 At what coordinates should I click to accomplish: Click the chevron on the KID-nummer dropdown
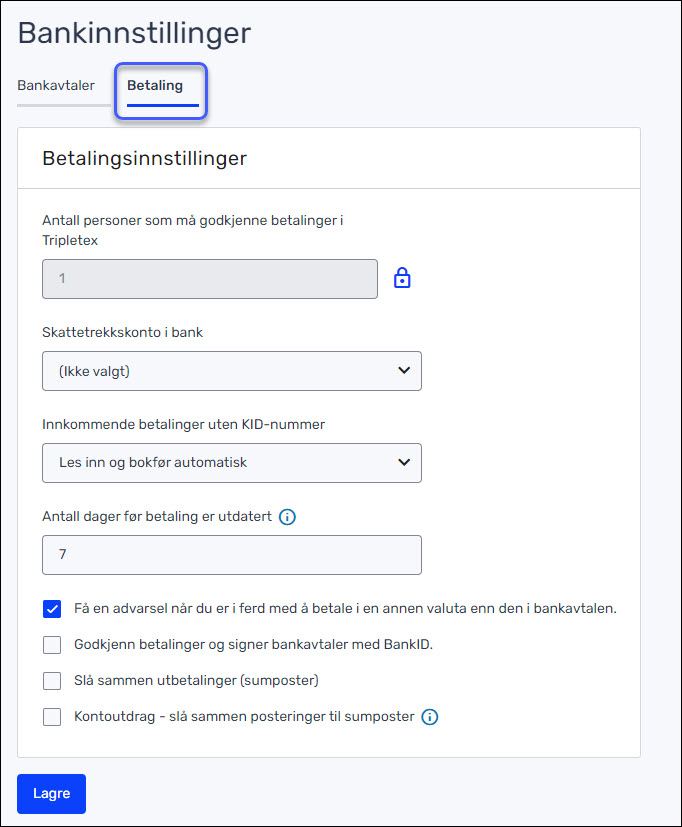tap(404, 463)
